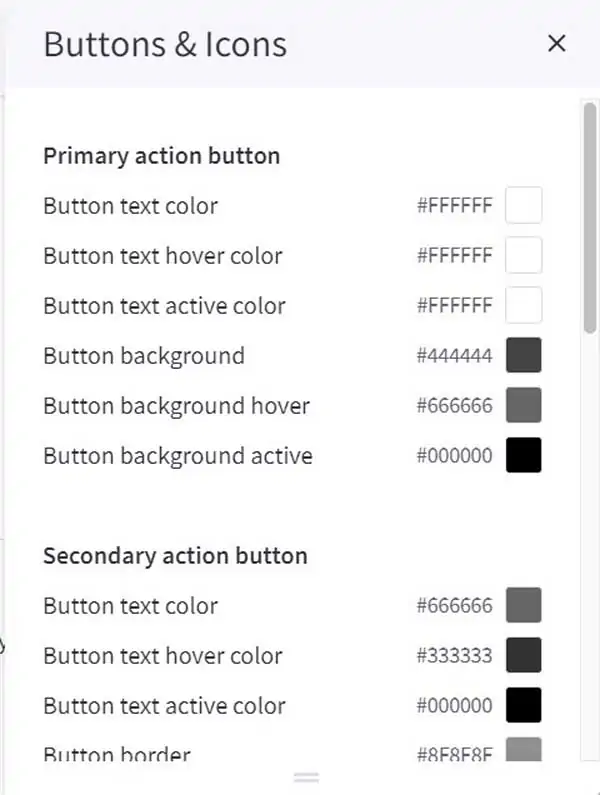Click the Button background hover swatch
600x795 pixels.
click(523, 405)
